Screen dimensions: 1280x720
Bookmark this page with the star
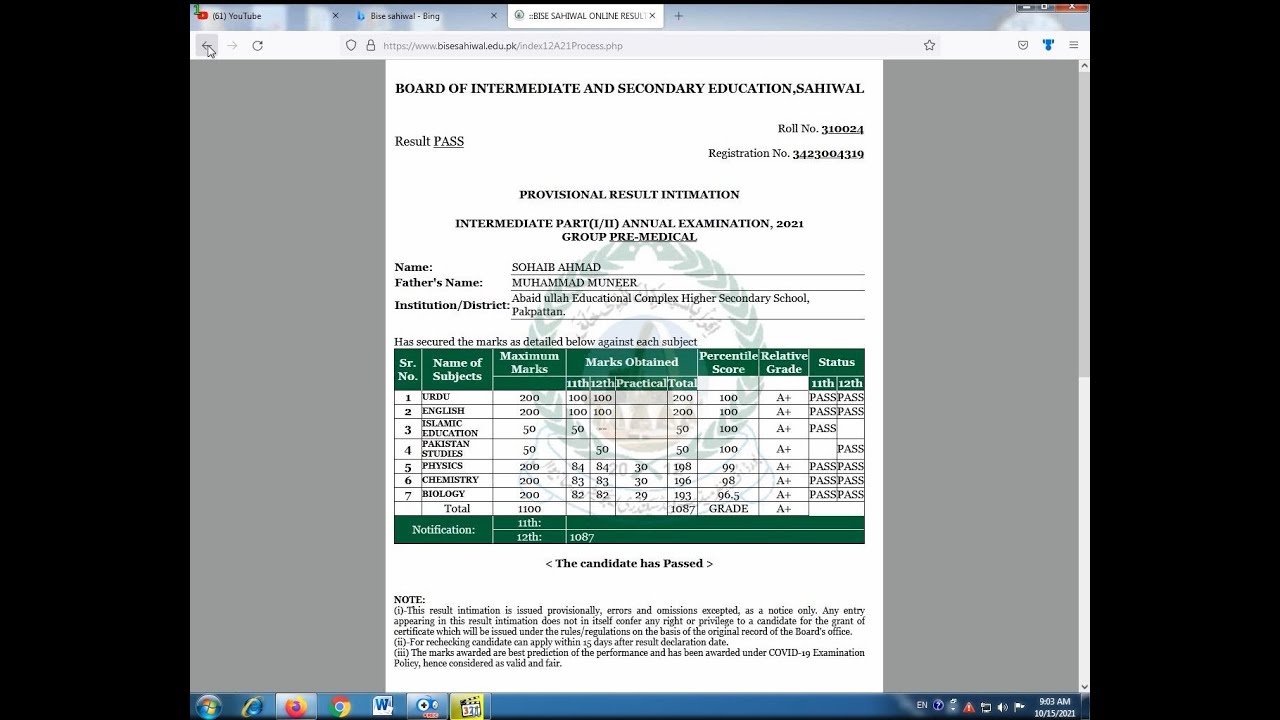click(x=929, y=45)
